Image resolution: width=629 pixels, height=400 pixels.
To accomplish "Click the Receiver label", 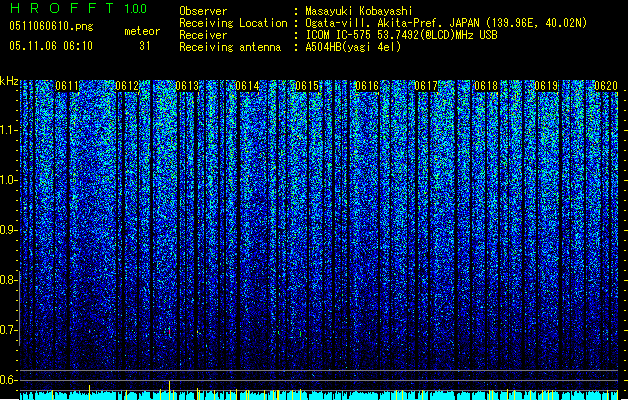I will (x=203, y=35).
